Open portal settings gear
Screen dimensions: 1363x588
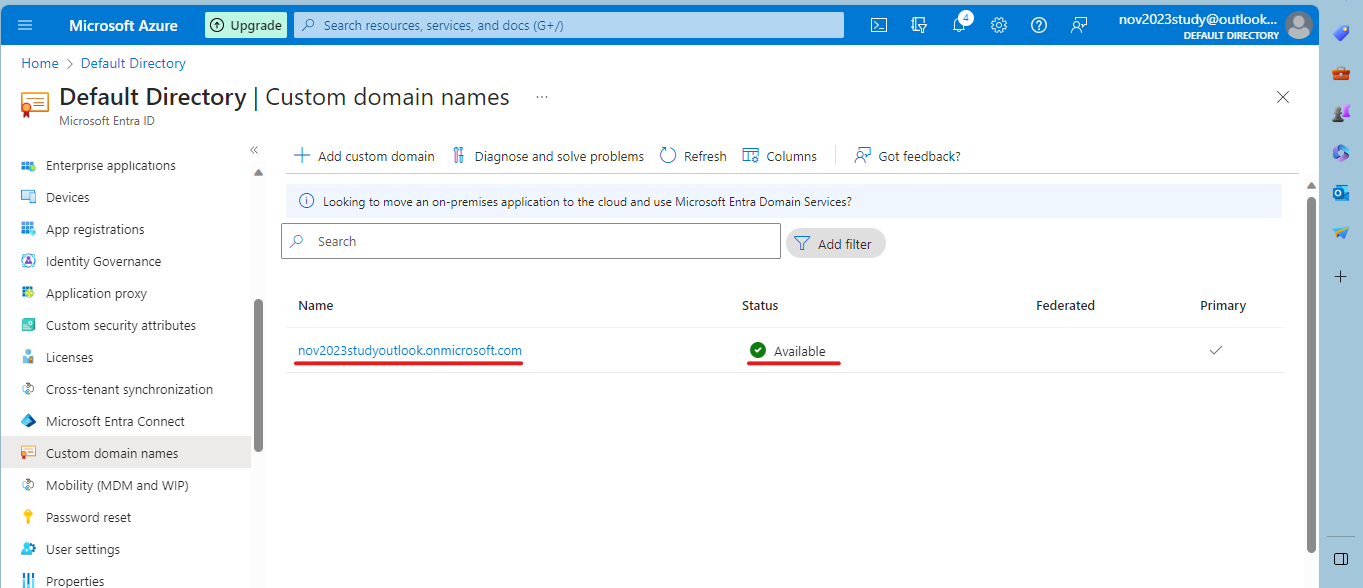pos(999,25)
